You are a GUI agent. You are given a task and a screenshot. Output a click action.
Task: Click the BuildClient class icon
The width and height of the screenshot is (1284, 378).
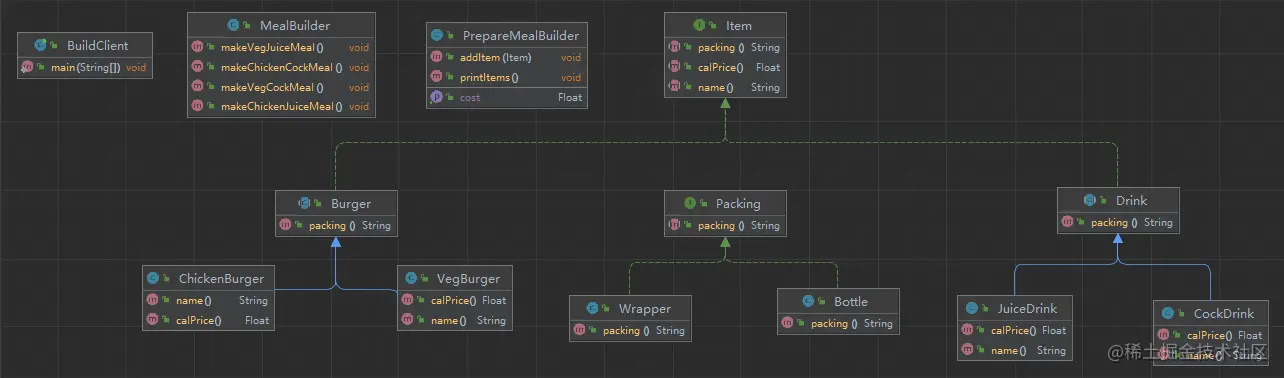(x=40, y=46)
